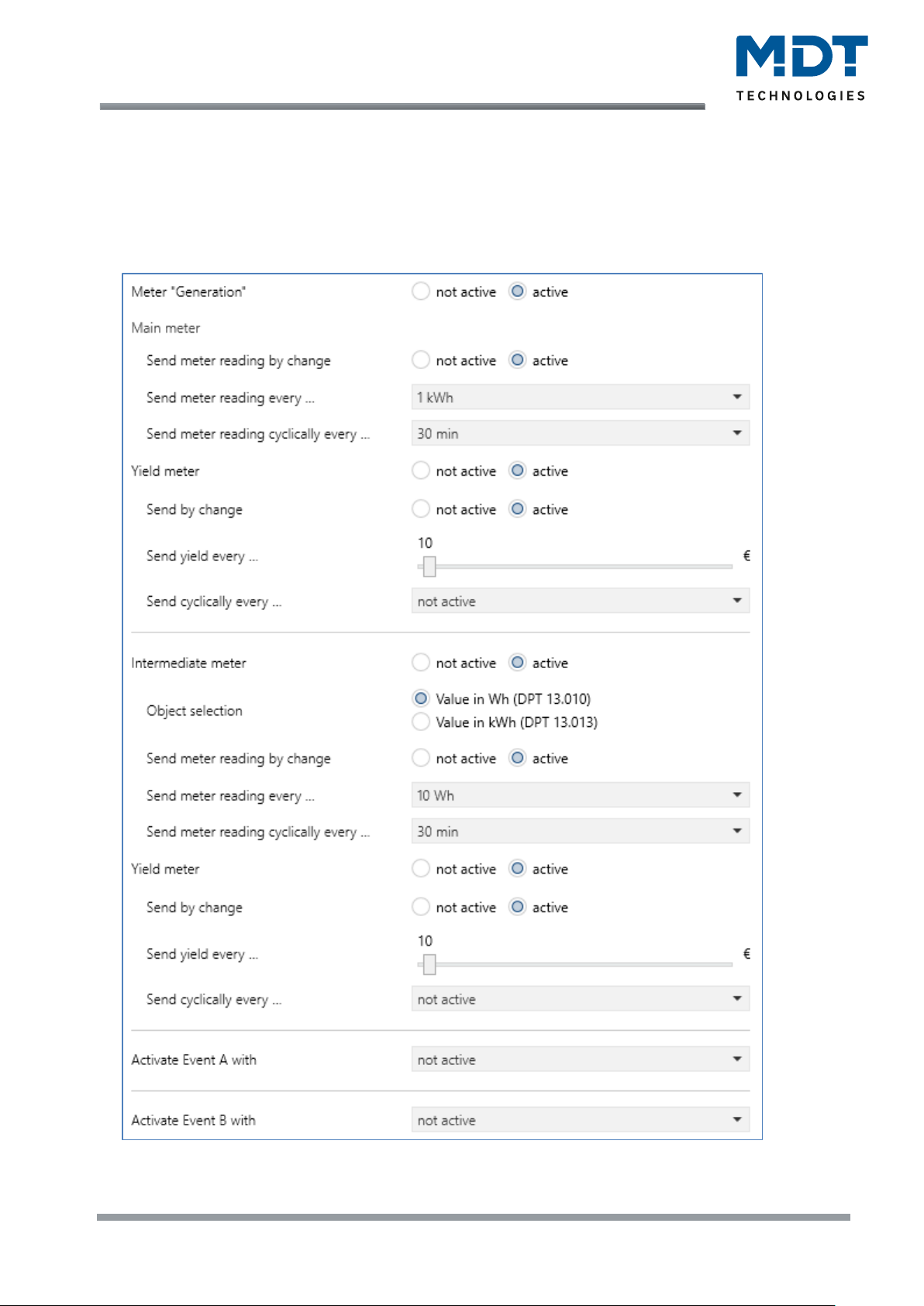Open Activate Event A with dropdown

tap(581, 1059)
